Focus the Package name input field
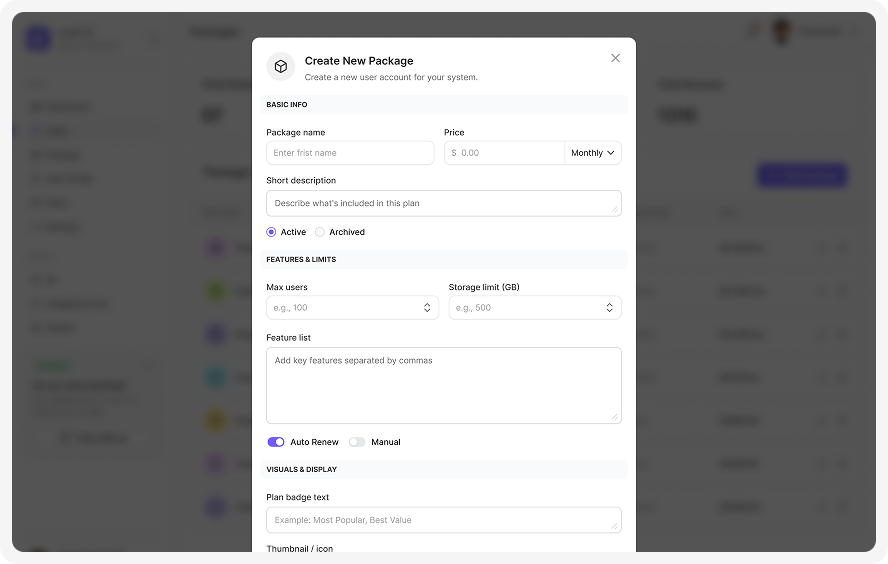 350,153
